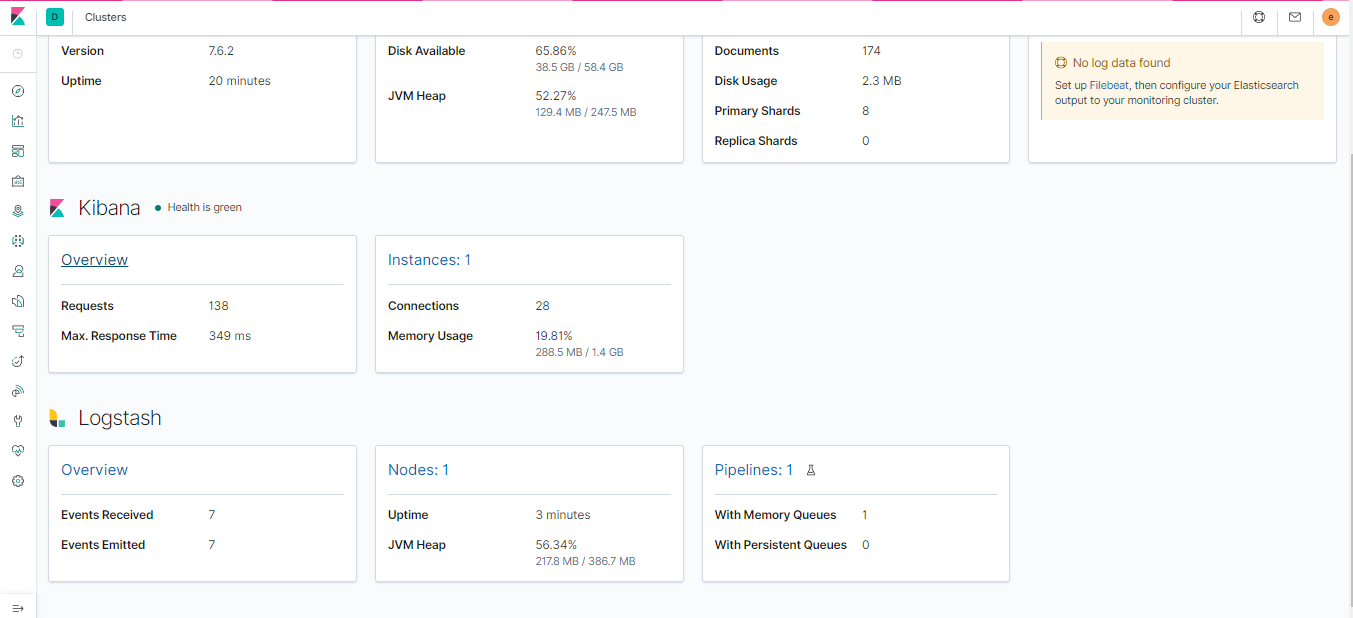Click the Primary Shards label

(x=758, y=111)
